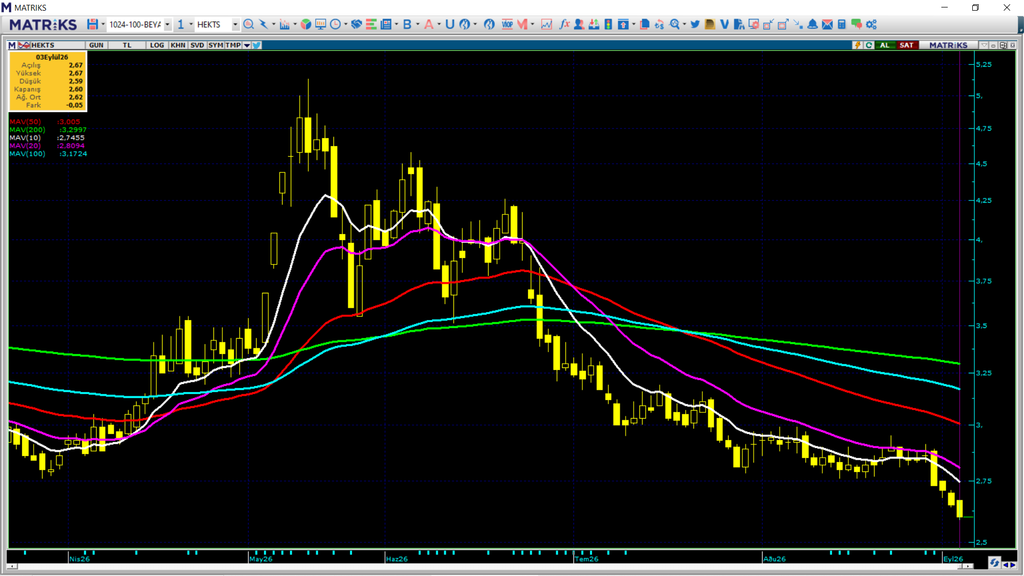Click the red M toolbar icon
The image size is (1024, 576).
[522, 24]
